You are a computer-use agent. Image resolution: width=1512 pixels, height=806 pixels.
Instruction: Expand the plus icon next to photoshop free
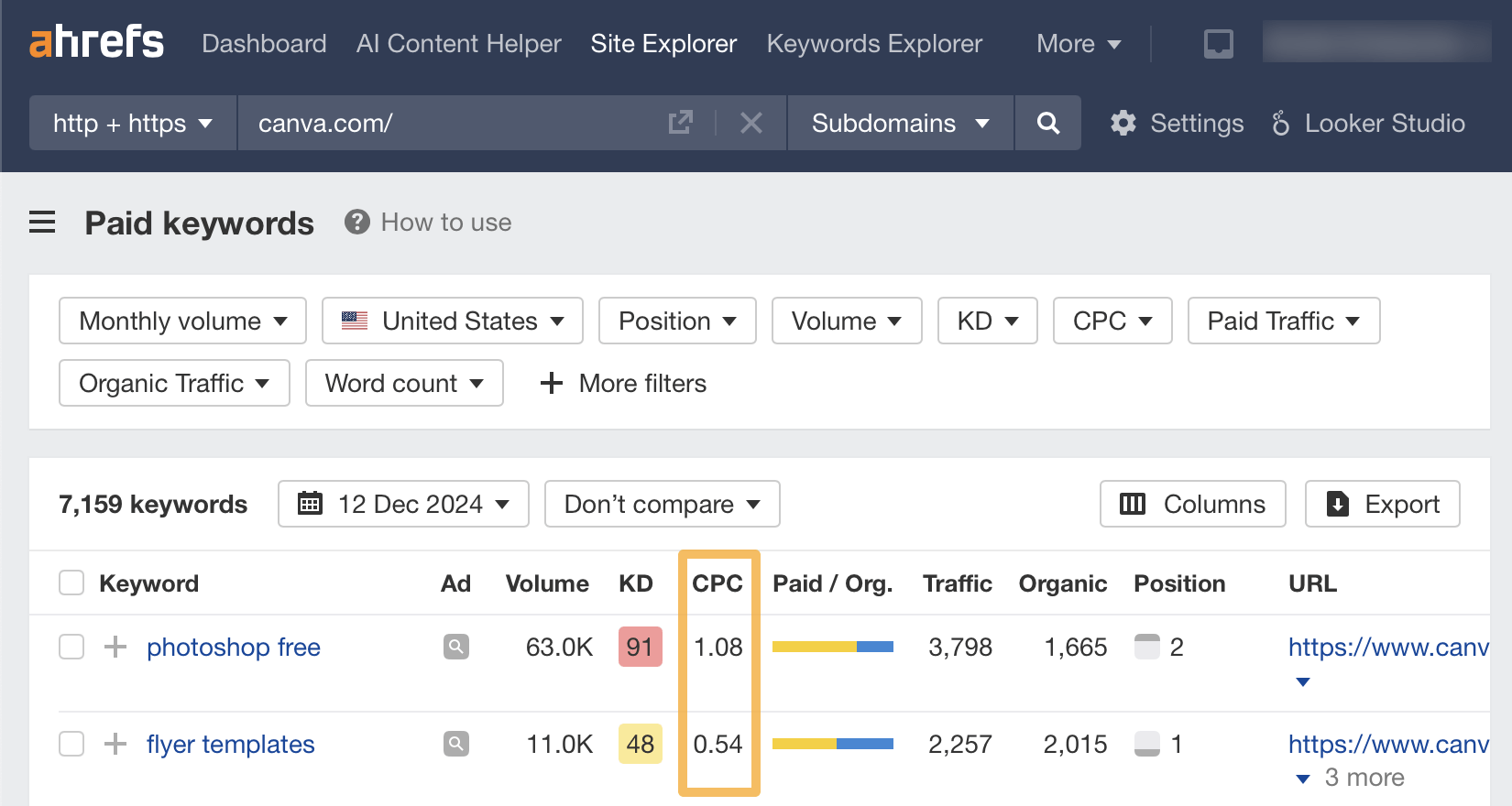(x=115, y=647)
